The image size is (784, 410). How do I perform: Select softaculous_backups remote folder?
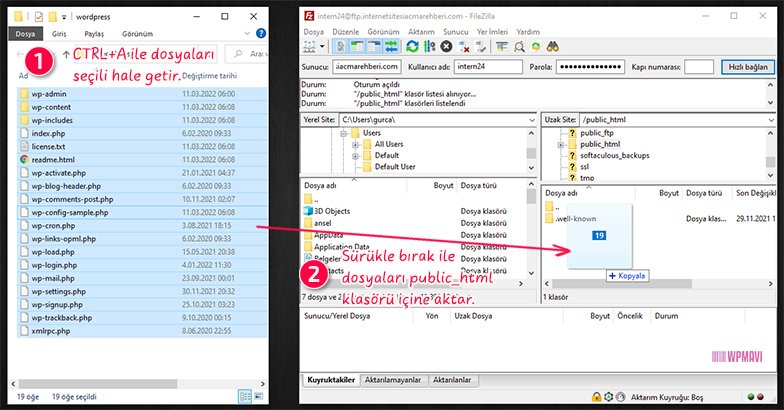pos(614,156)
